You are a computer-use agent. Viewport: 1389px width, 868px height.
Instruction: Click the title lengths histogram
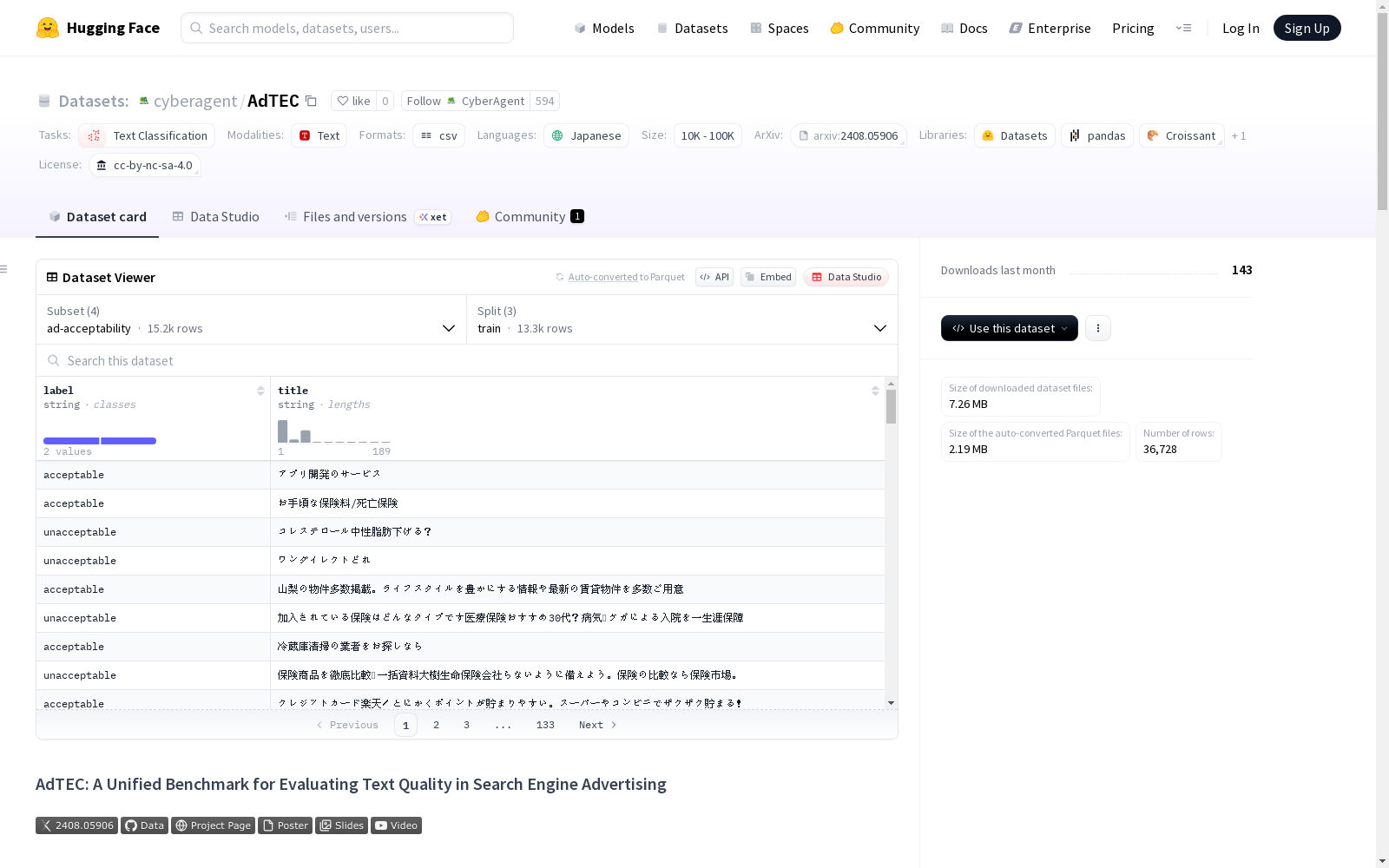[334, 431]
